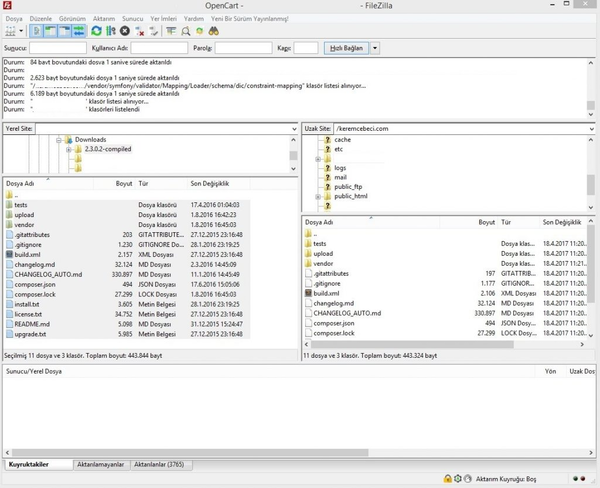Toggle message log display

36,31
